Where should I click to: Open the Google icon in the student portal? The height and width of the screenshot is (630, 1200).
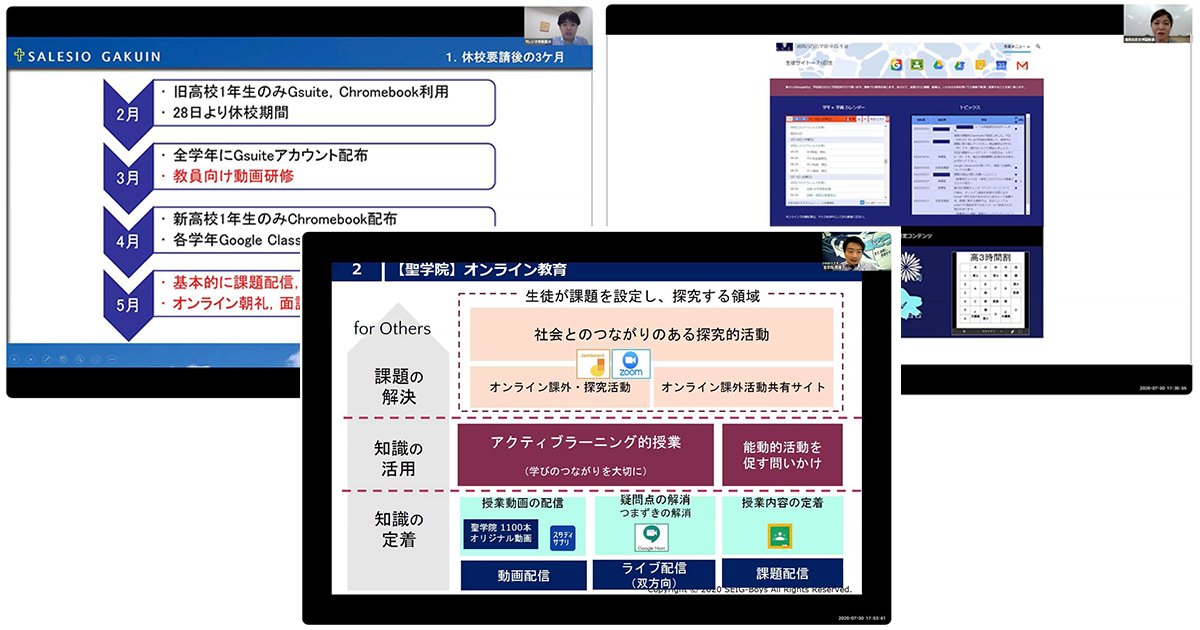tap(896, 65)
